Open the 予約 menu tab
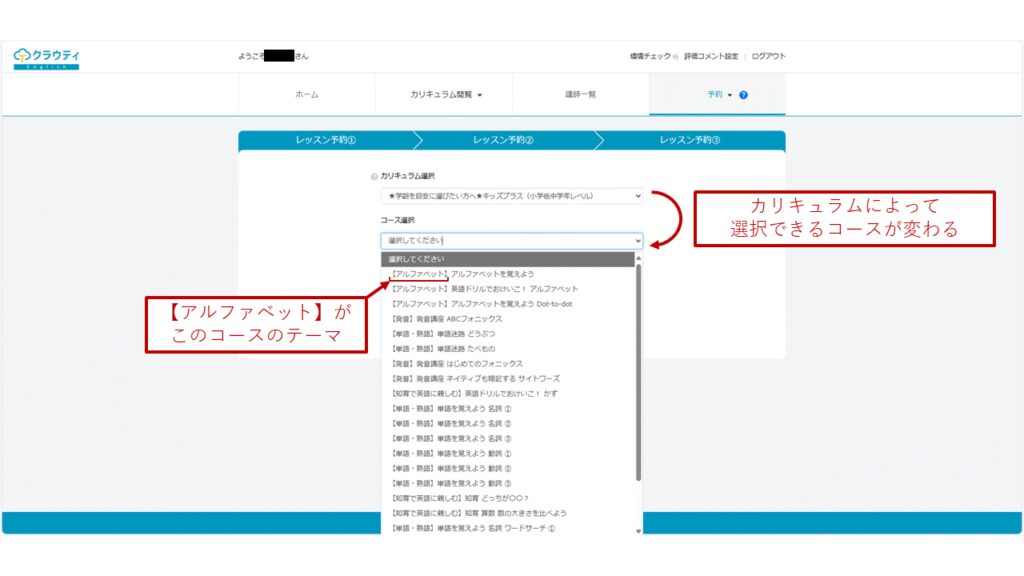1024x576 pixels. coord(714,95)
